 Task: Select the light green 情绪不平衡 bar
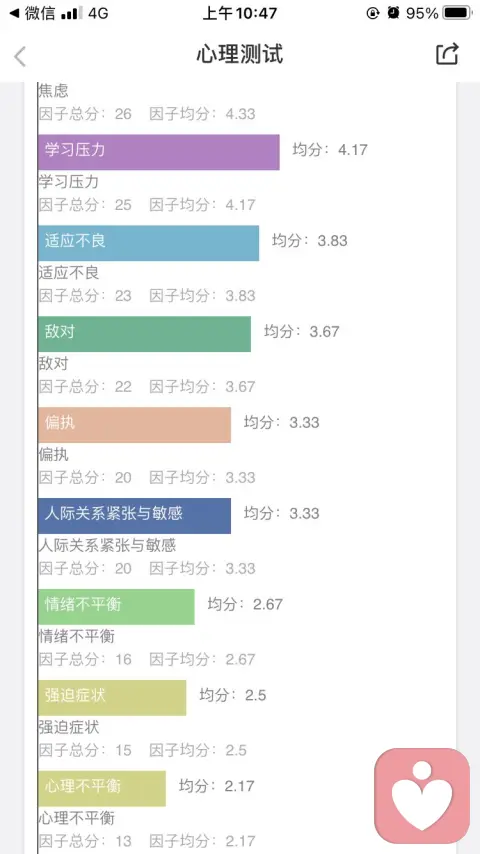tap(116, 607)
